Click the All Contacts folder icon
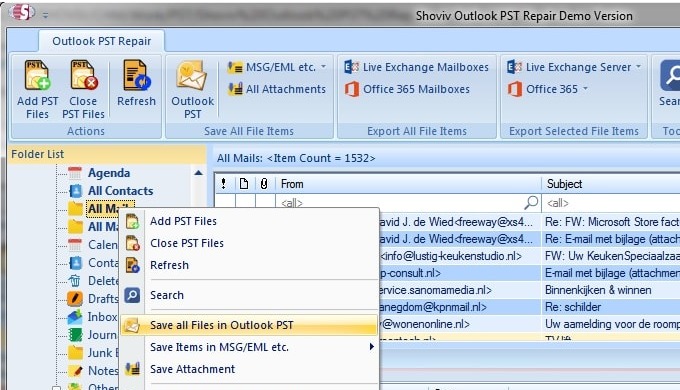The width and height of the screenshot is (680, 390). tap(75, 190)
